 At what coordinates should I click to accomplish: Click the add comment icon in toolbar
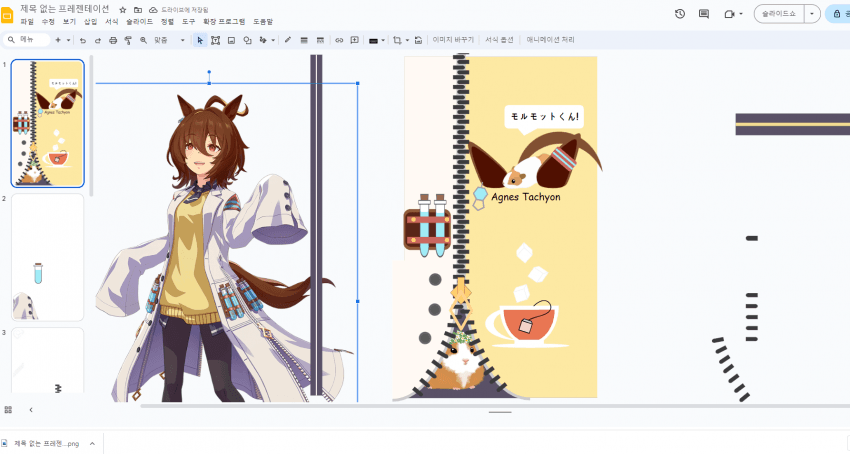(x=355, y=40)
